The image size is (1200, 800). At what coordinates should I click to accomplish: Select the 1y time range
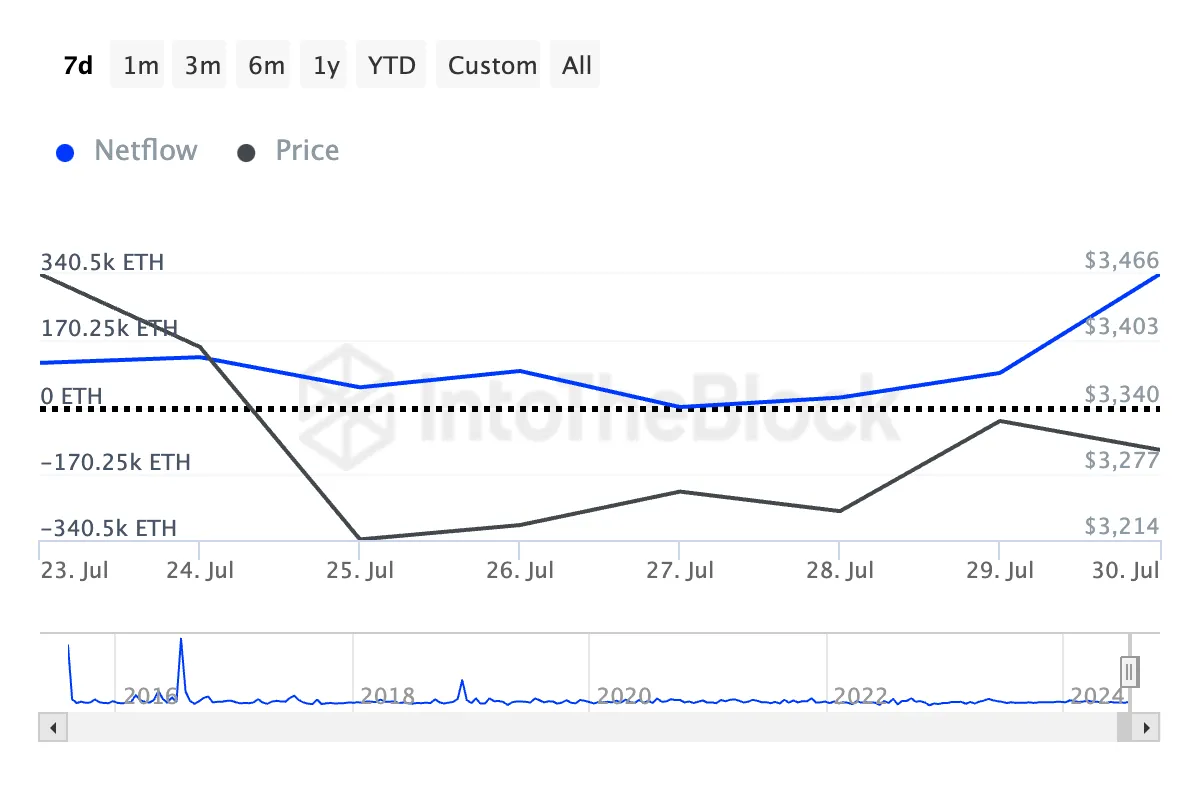(323, 64)
